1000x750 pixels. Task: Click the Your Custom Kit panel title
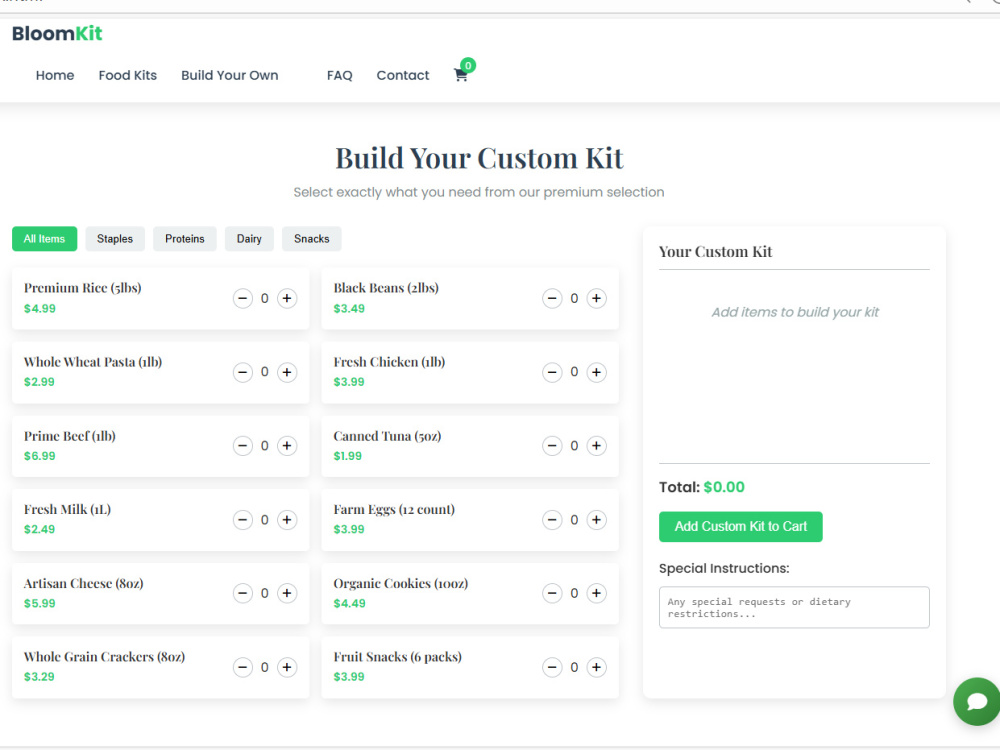point(715,252)
